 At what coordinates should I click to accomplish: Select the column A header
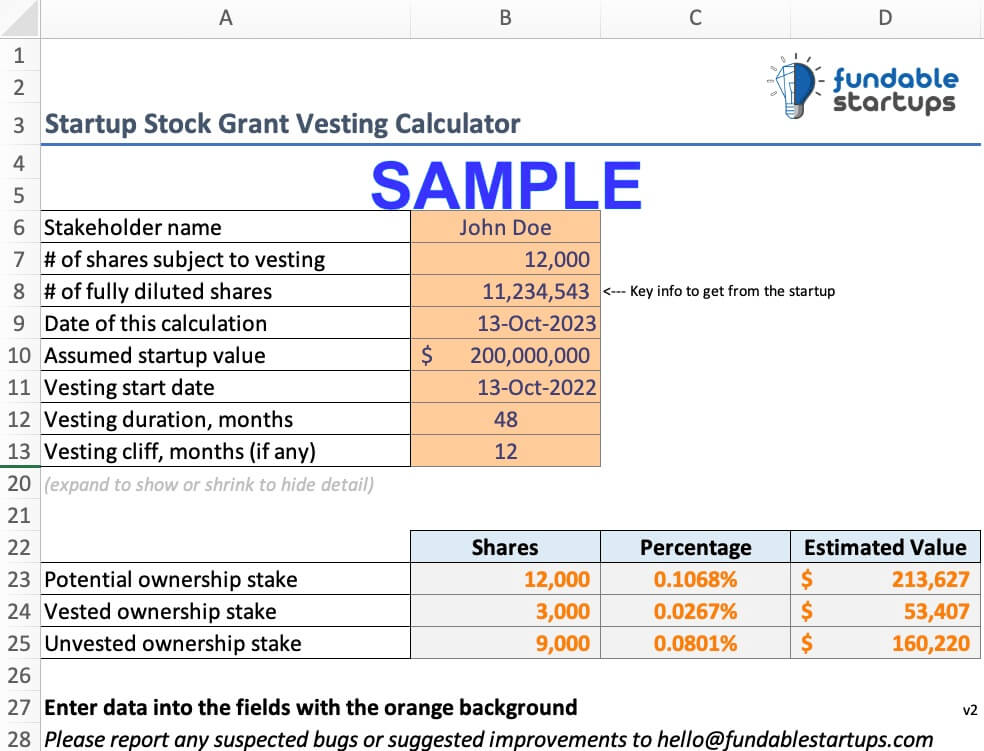225,16
